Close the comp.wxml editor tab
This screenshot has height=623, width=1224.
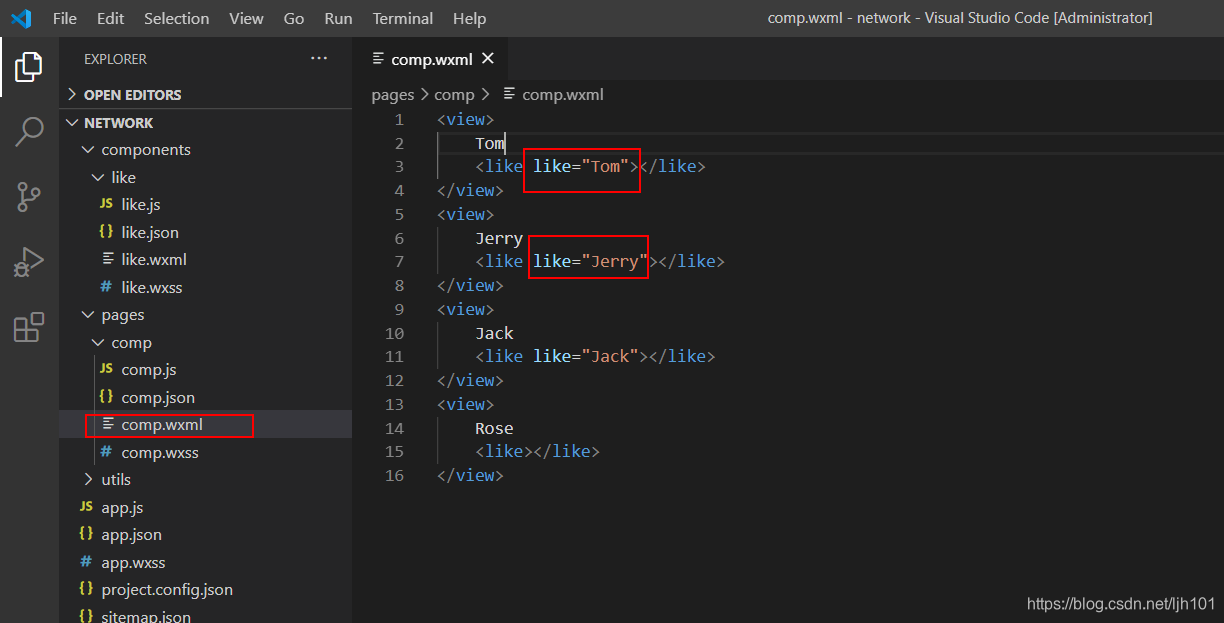(x=488, y=59)
